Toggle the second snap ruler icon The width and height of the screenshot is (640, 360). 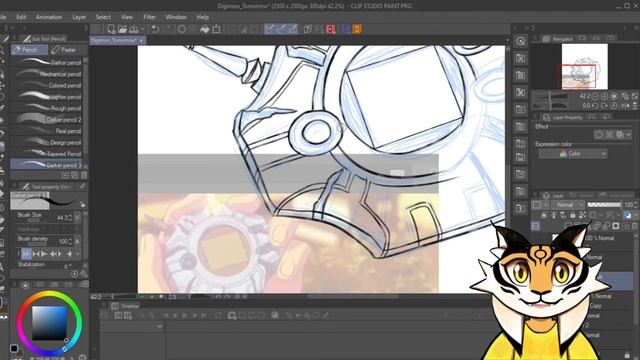point(281,29)
